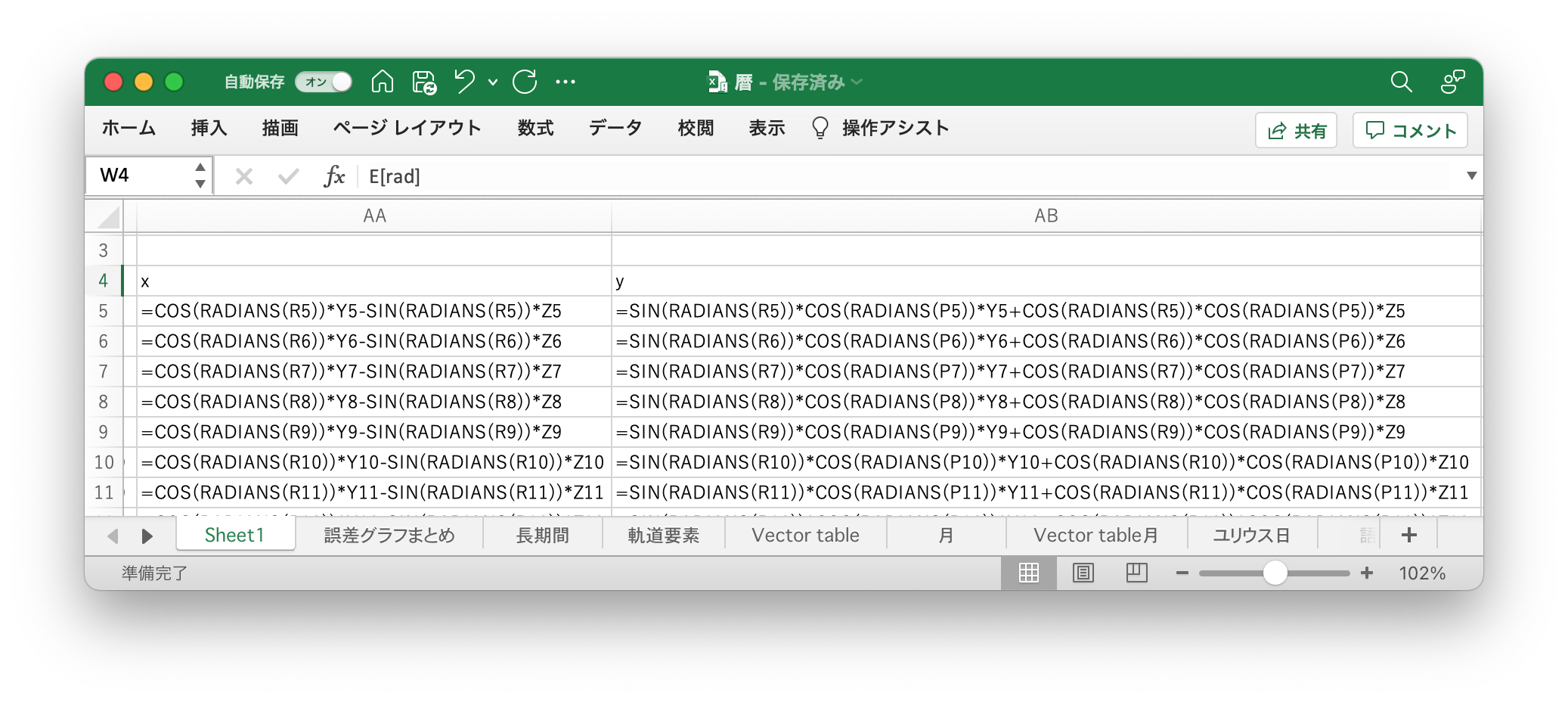Click cell AA9 formula with R9

pyautogui.click(x=374, y=432)
